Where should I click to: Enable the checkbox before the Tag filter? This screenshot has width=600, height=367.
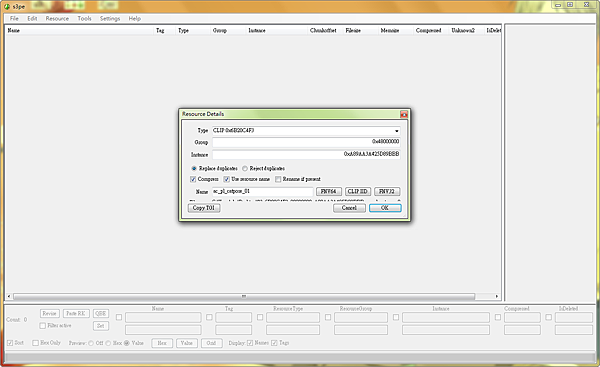[209, 317]
